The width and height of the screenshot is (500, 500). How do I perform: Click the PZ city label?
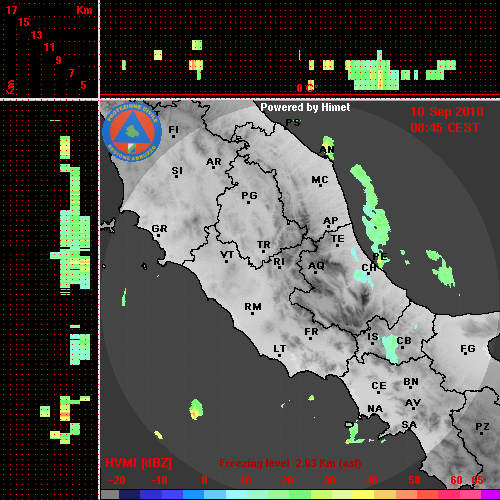coord(482,427)
